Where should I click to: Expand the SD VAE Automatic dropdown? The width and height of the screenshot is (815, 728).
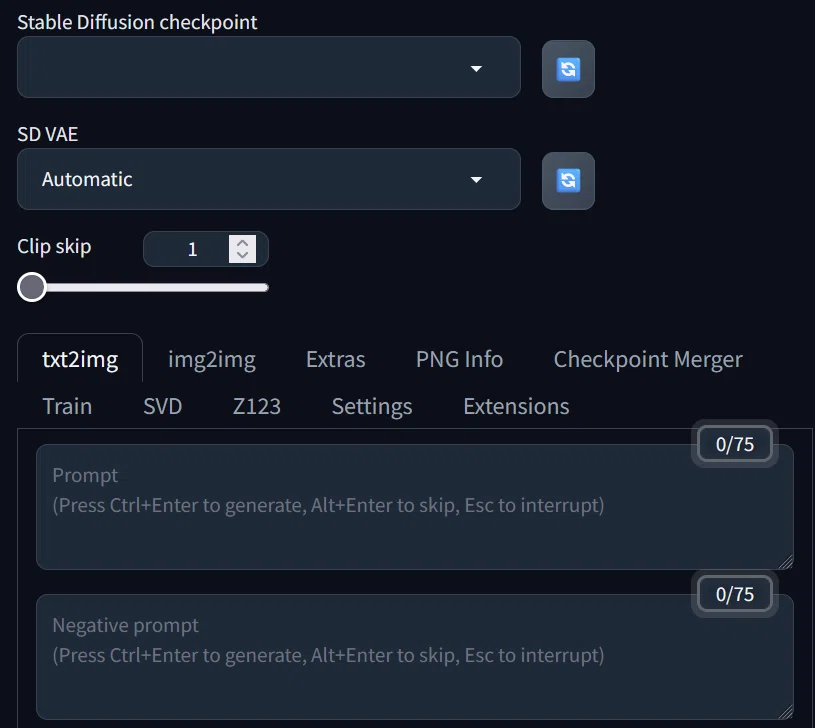tap(269, 179)
